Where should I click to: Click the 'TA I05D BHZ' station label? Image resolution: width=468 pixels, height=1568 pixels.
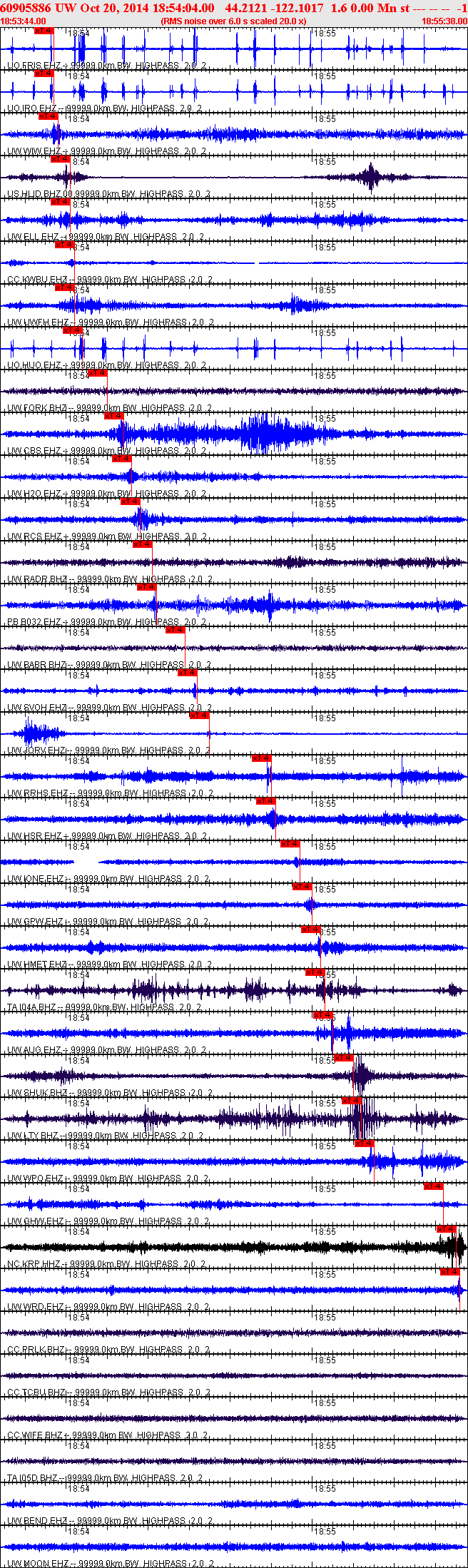[x=32, y=1478]
